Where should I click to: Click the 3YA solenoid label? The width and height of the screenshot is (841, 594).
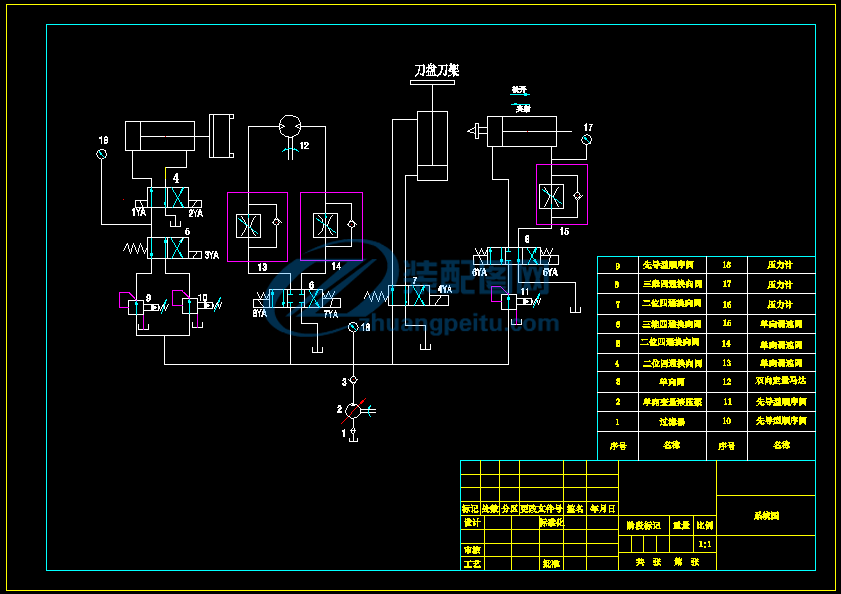coord(212,255)
